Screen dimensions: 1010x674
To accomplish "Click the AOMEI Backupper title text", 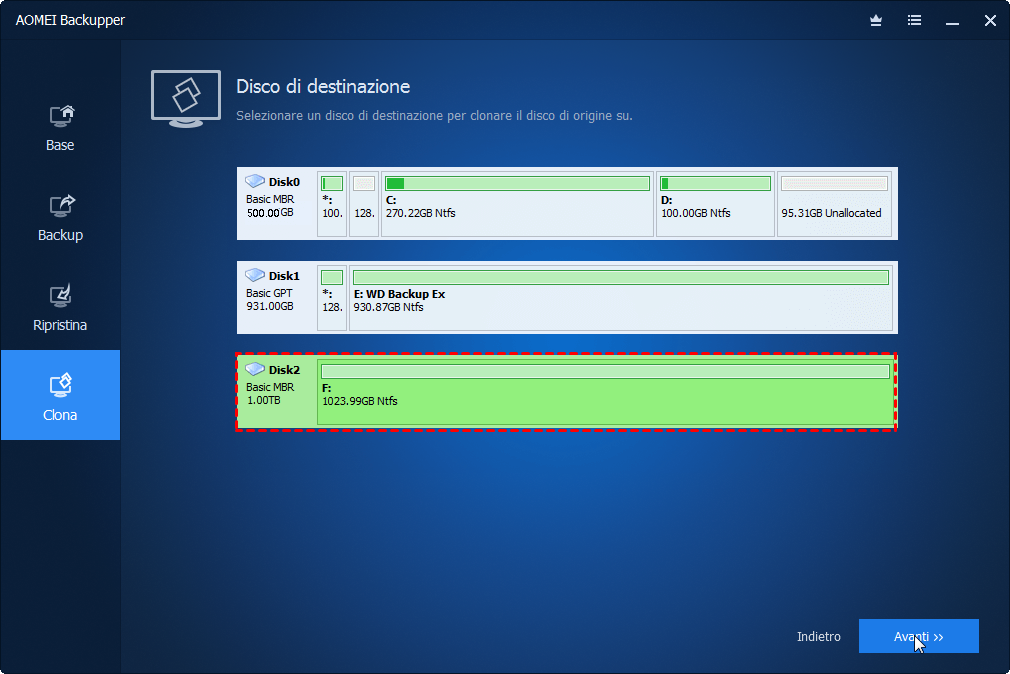I will pos(70,21).
